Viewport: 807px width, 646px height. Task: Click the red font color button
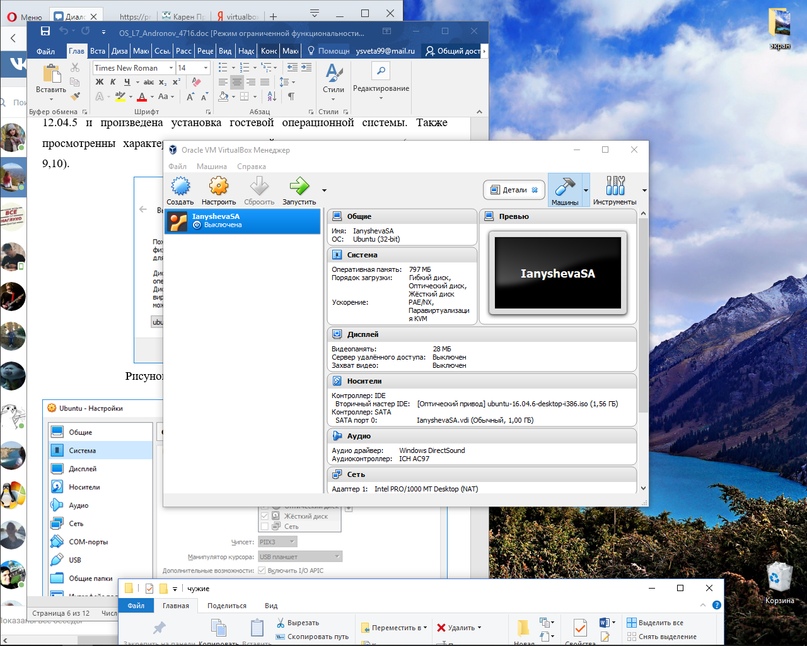143,97
